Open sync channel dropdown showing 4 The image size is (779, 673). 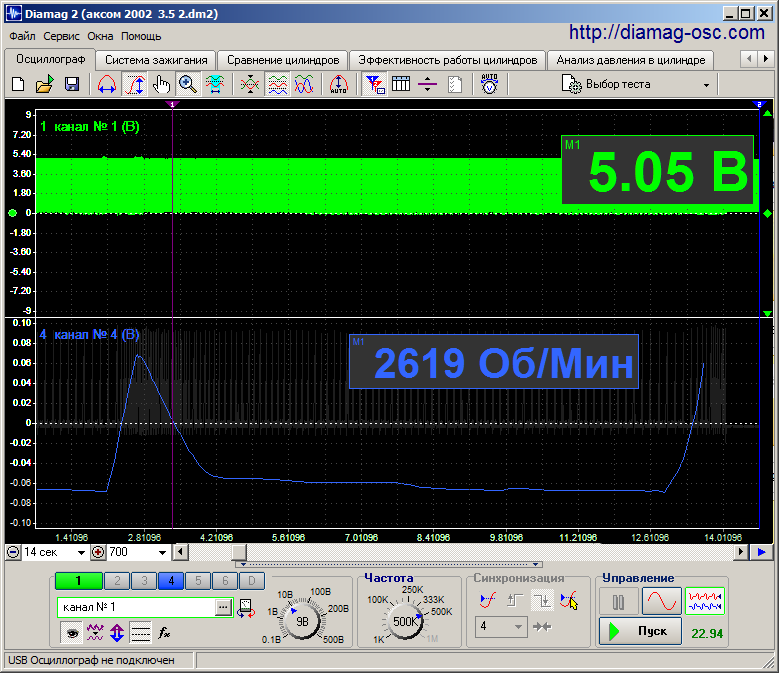click(x=501, y=627)
